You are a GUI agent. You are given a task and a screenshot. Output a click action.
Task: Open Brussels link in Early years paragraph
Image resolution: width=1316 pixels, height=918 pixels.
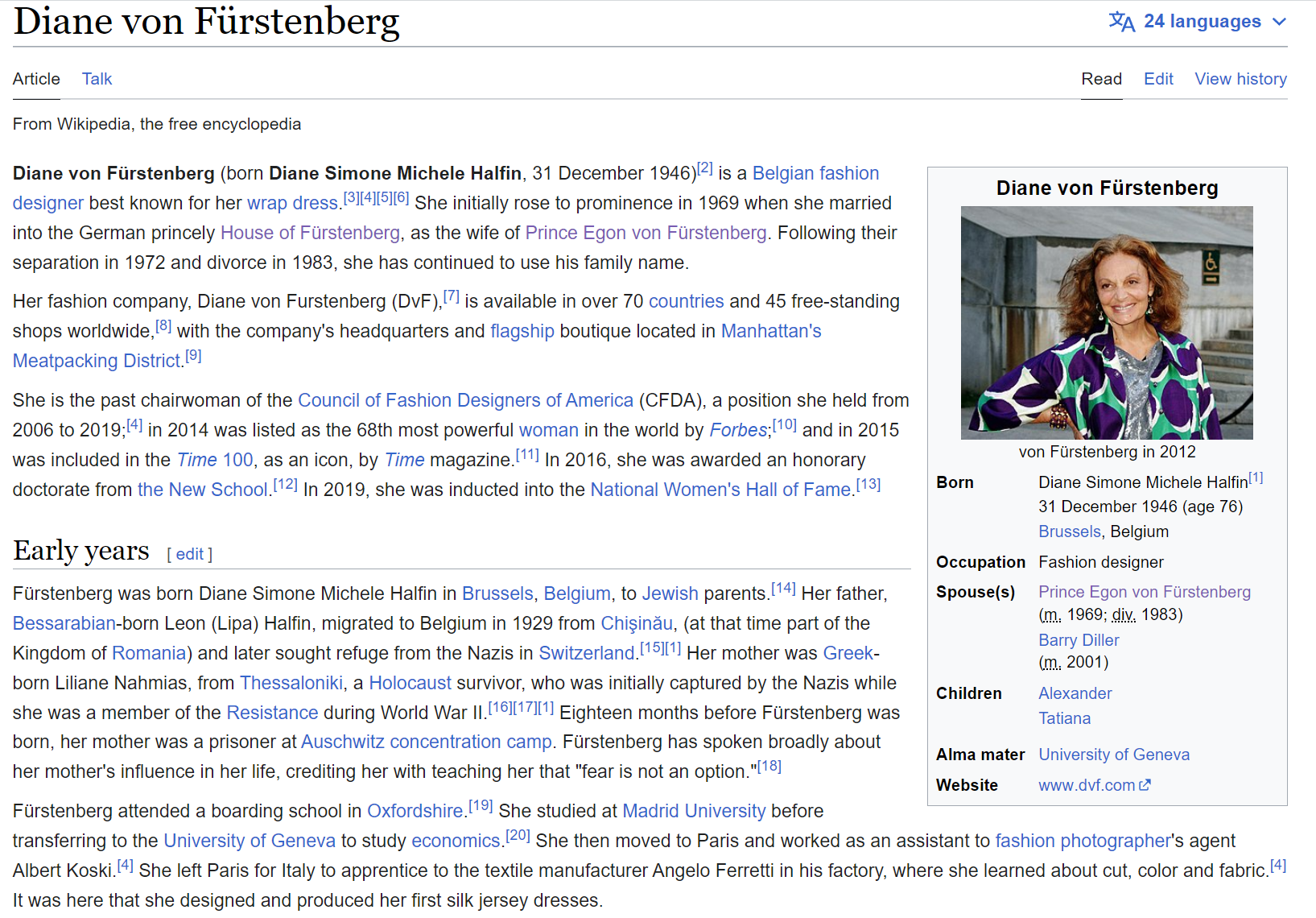pos(497,593)
